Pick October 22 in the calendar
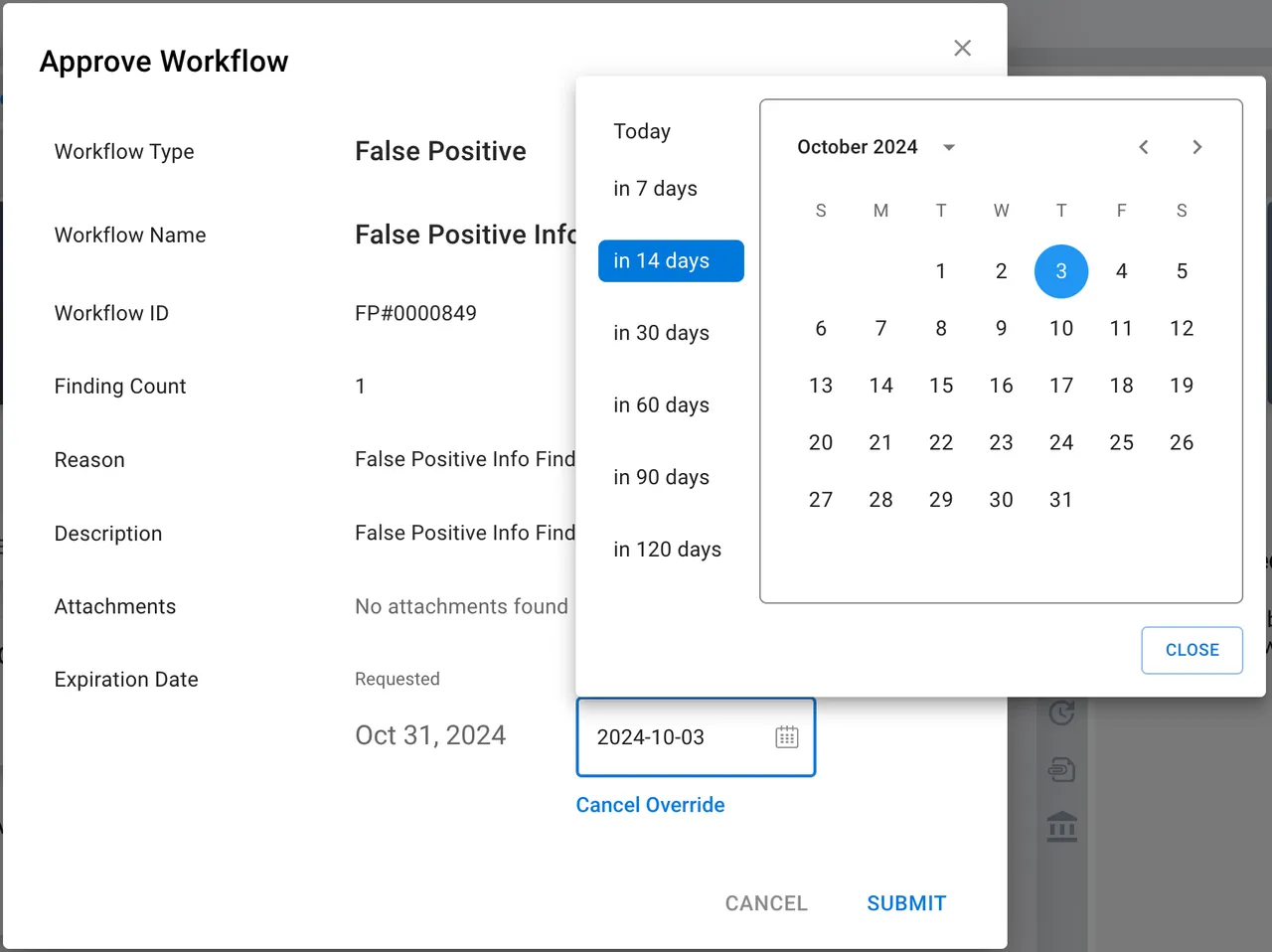This screenshot has width=1272, height=952. 941,442
